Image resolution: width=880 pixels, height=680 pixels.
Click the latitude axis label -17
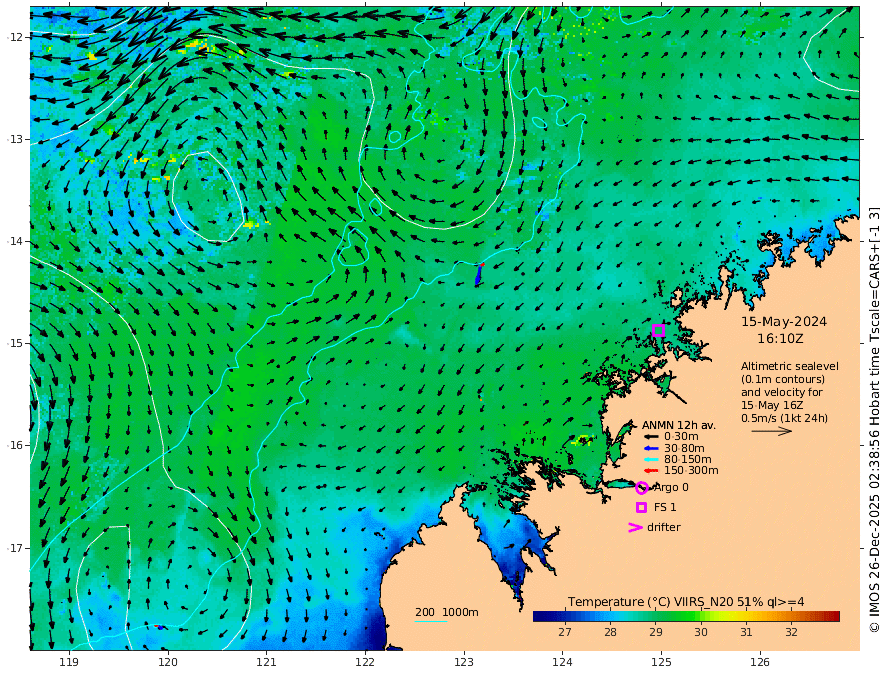[x=15, y=548]
